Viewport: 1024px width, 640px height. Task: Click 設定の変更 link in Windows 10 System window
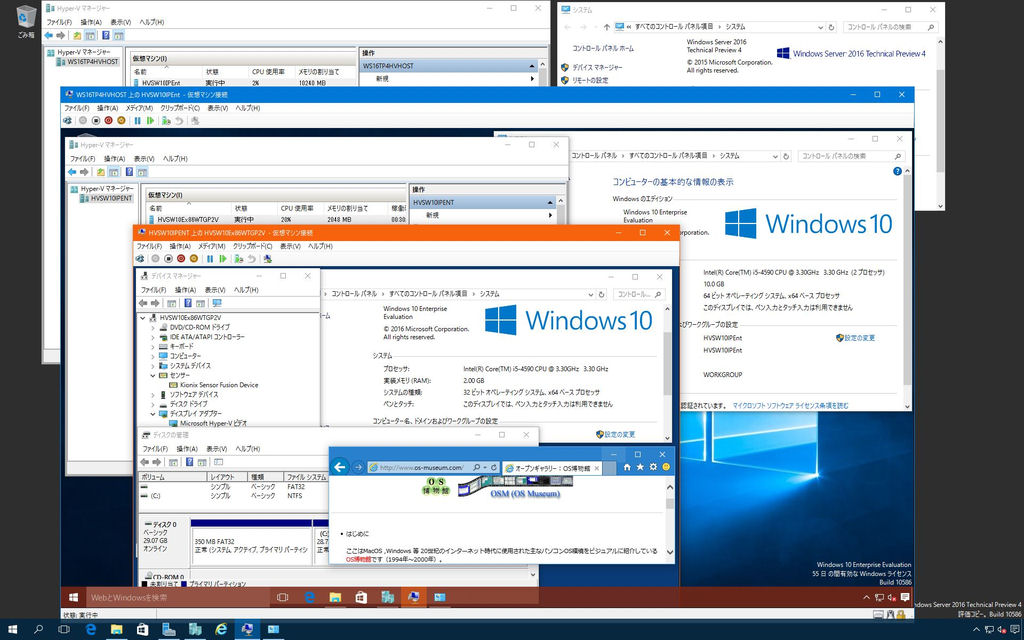point(859,338)
